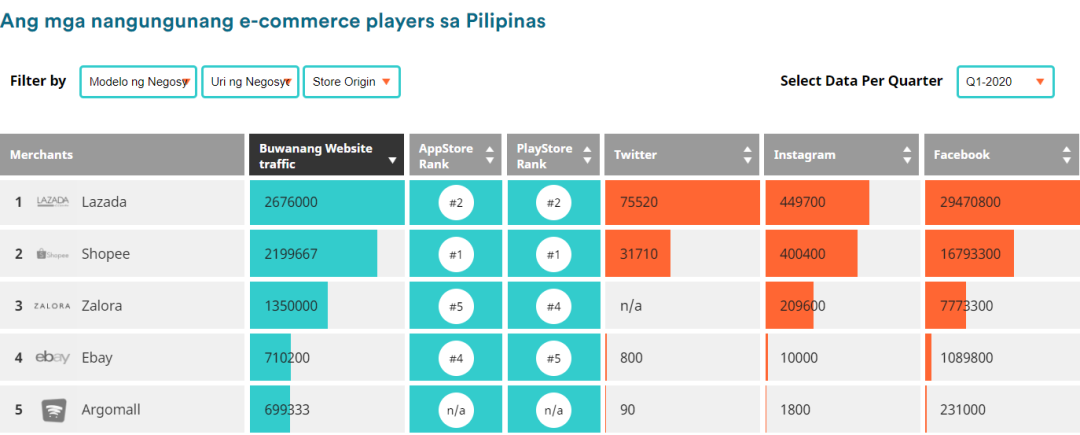This screenshot has height=435, width=1080.
Task: Click the Merchants column header
Action: click(x=123, y=155)
